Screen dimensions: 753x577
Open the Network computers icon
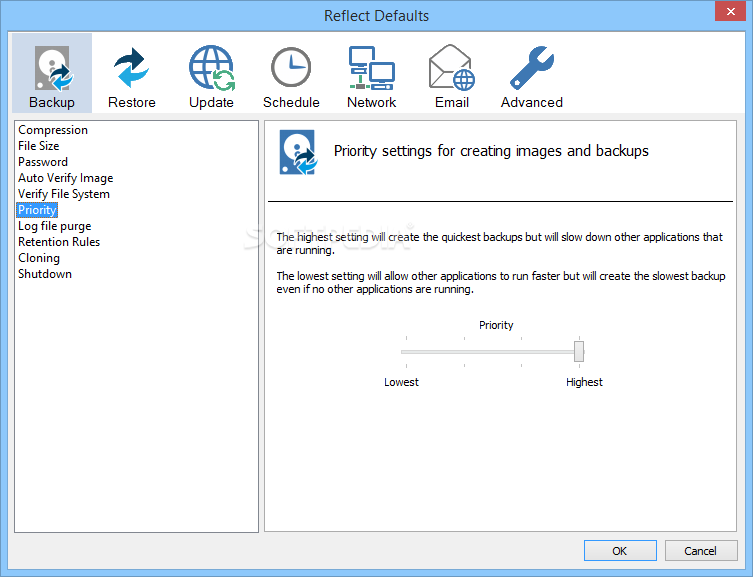[x=371, y=68]
